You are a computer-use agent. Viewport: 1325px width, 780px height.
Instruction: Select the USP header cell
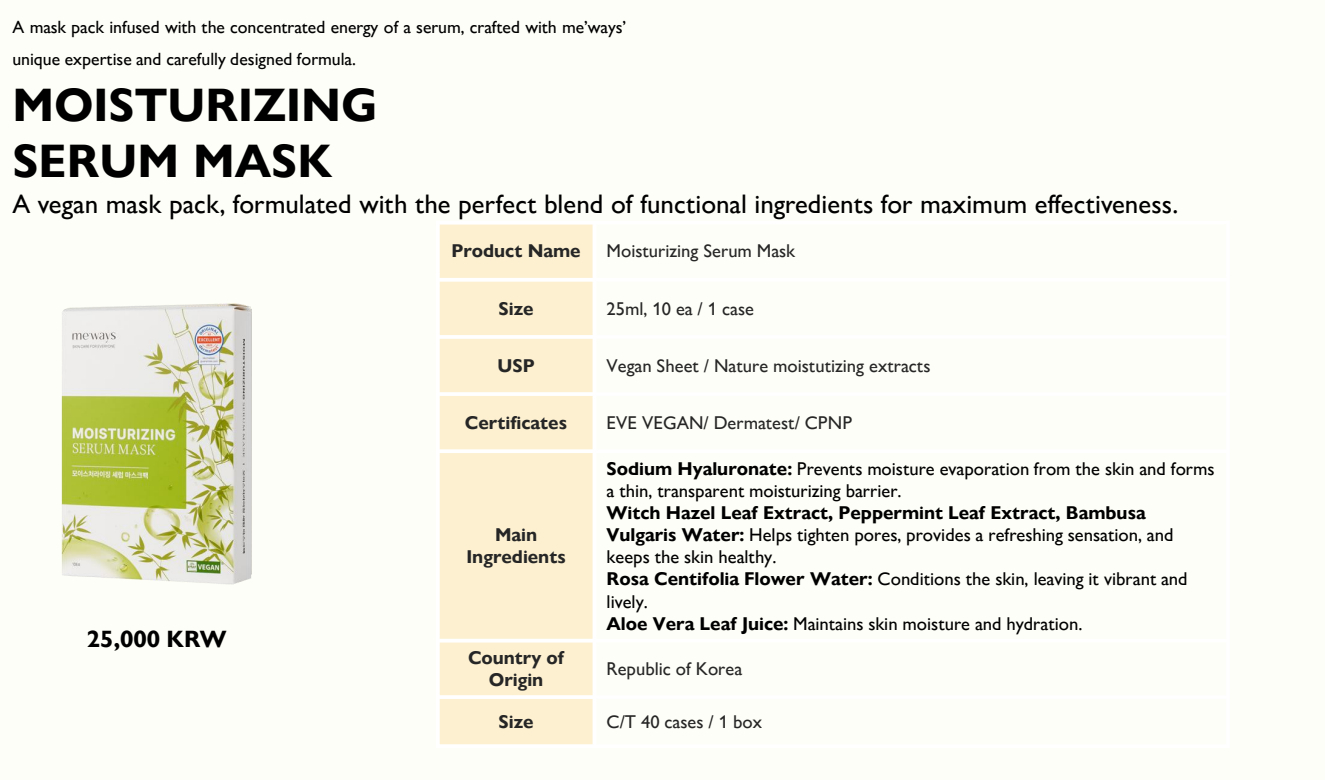[516, 366]
